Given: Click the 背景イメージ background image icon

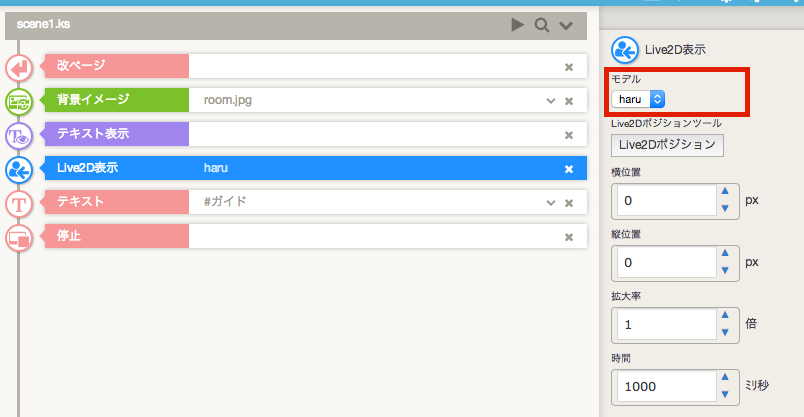Looking at the screenshot, I should click(x=19, y=101).
